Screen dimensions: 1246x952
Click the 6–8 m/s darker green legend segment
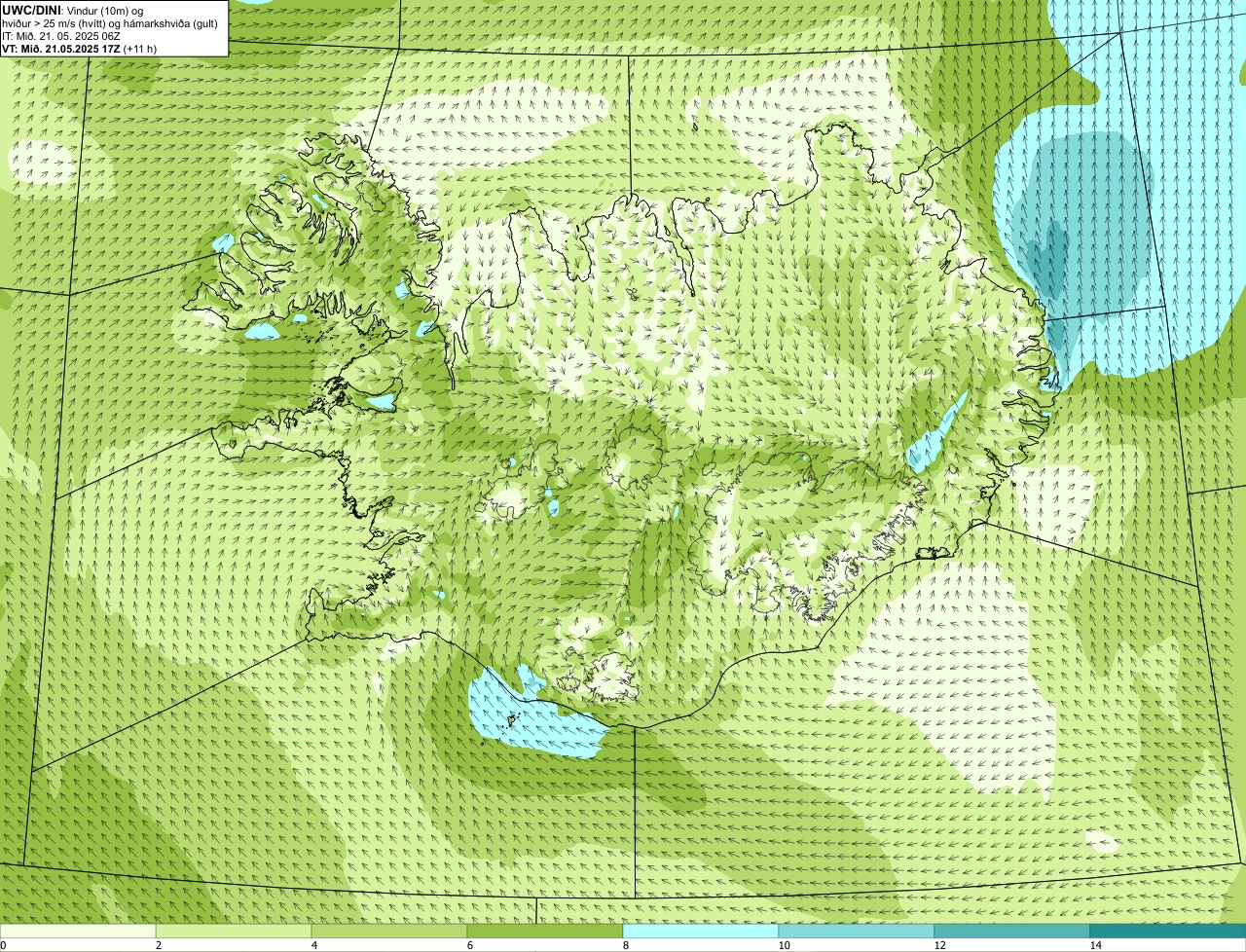pos(545,931)
